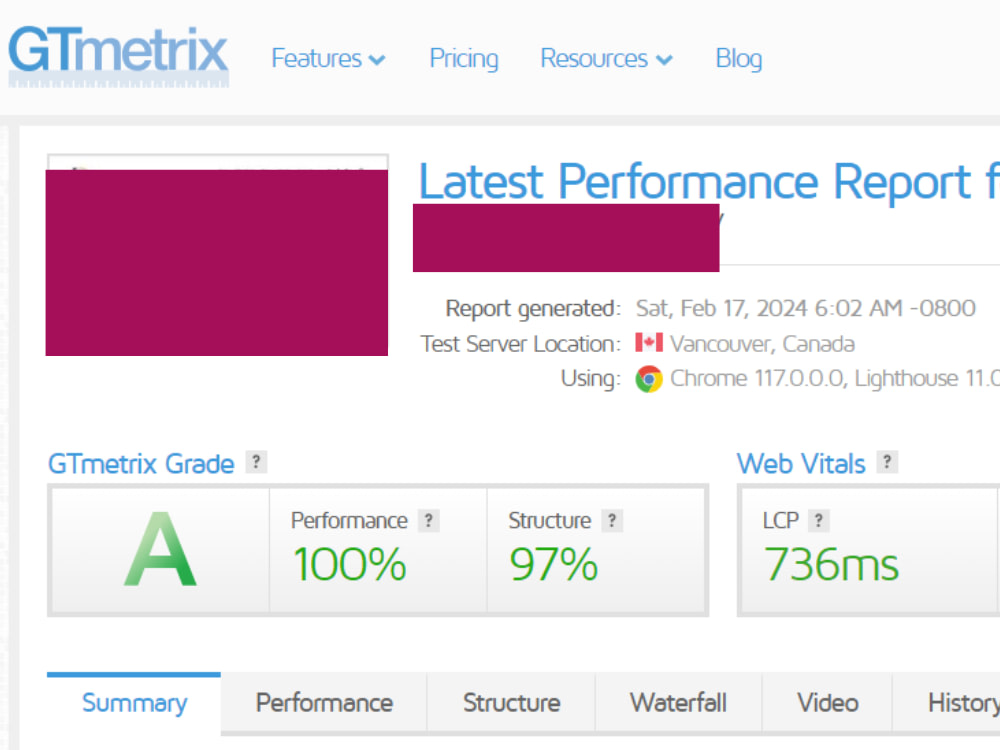The width and height of the screenshot is (1000, 750).
Task: Click the 100% performance score
Action: [349, 564]
